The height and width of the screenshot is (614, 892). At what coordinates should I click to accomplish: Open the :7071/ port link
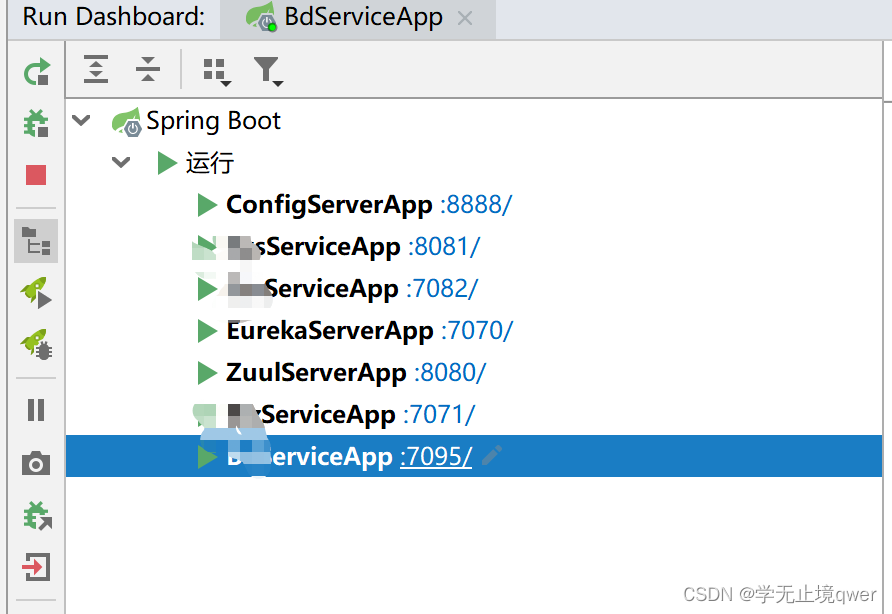[439, 415]
